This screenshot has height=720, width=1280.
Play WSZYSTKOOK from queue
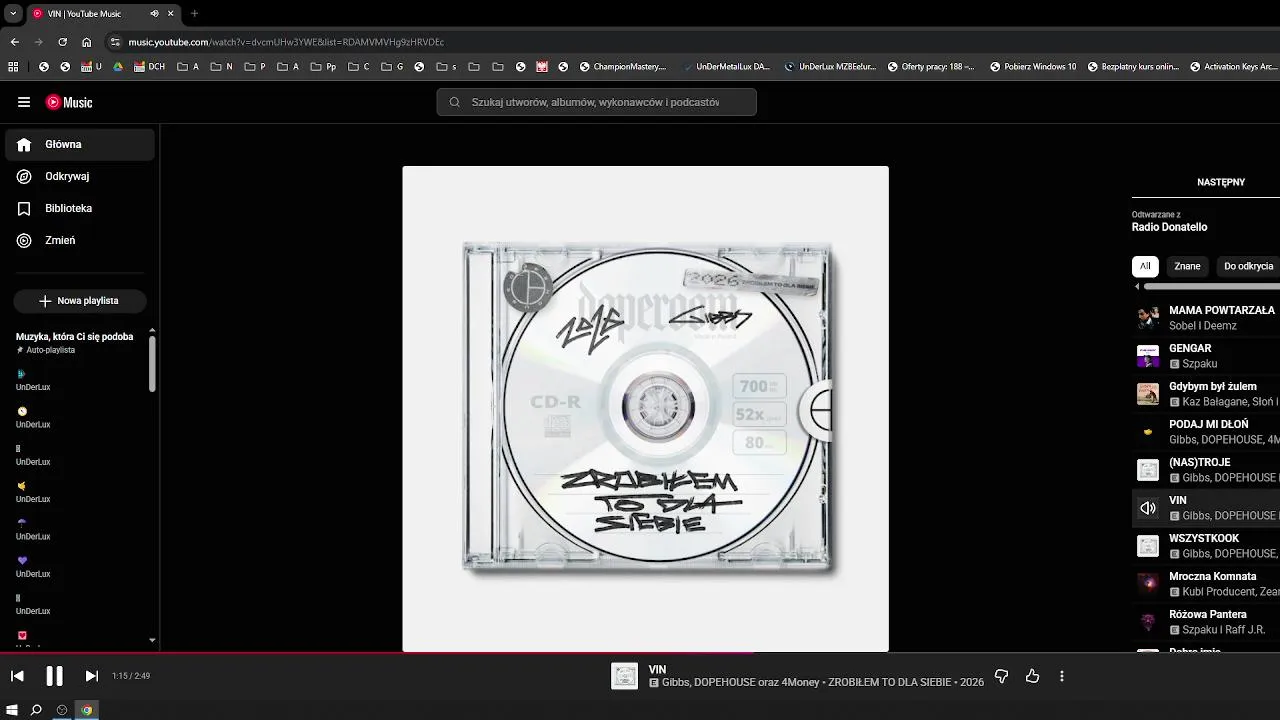tap(1206, 546)
